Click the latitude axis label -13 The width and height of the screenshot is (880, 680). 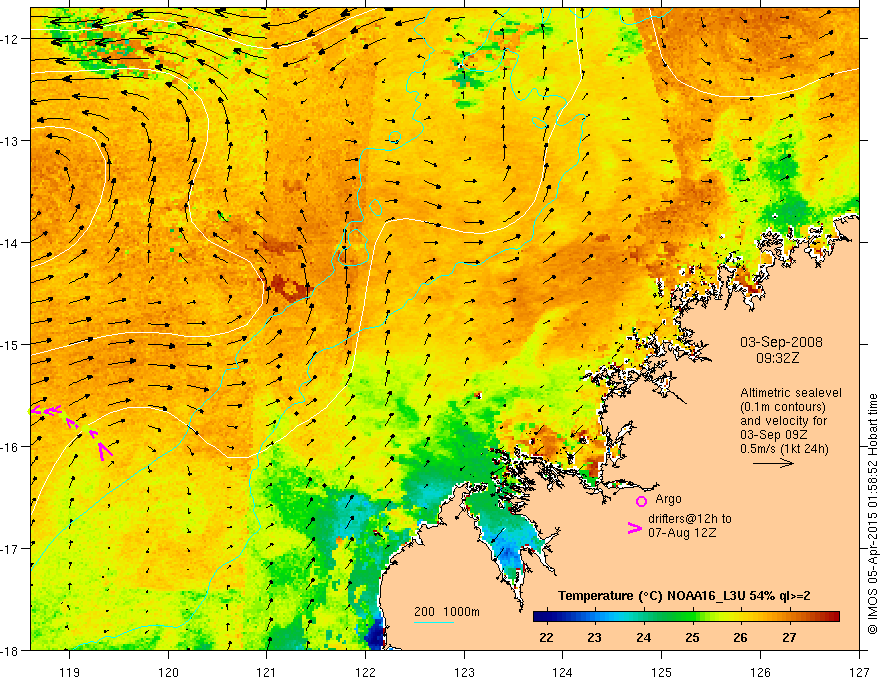10,141
